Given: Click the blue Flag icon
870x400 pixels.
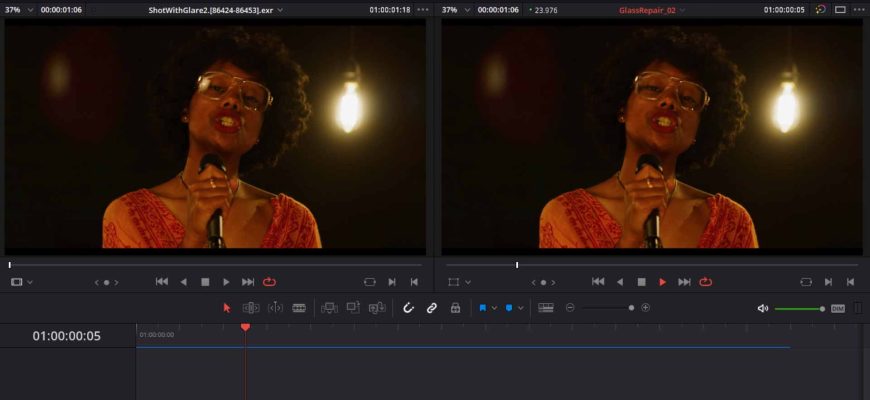Looking at the screenshot, I should (x=482, y=308).
